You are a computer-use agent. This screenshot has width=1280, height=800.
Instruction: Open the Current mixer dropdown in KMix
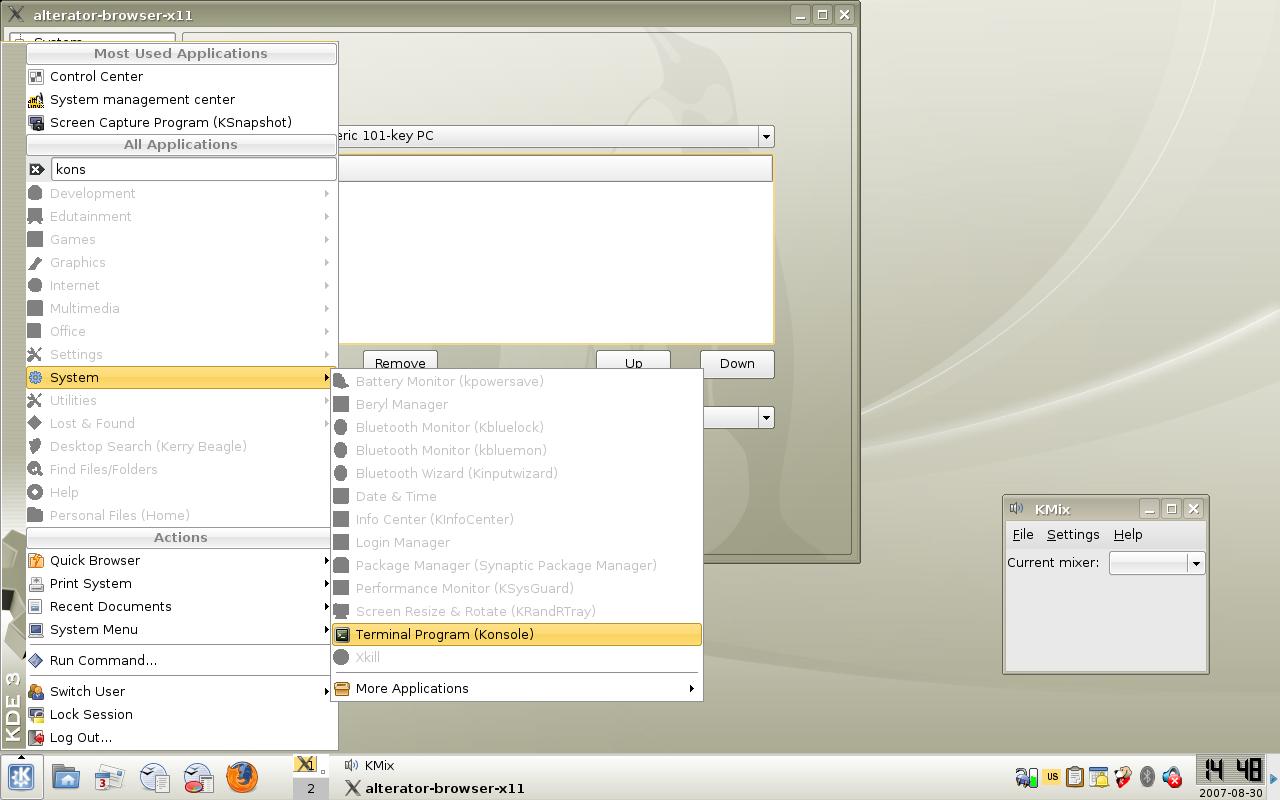click(1156, 563)
